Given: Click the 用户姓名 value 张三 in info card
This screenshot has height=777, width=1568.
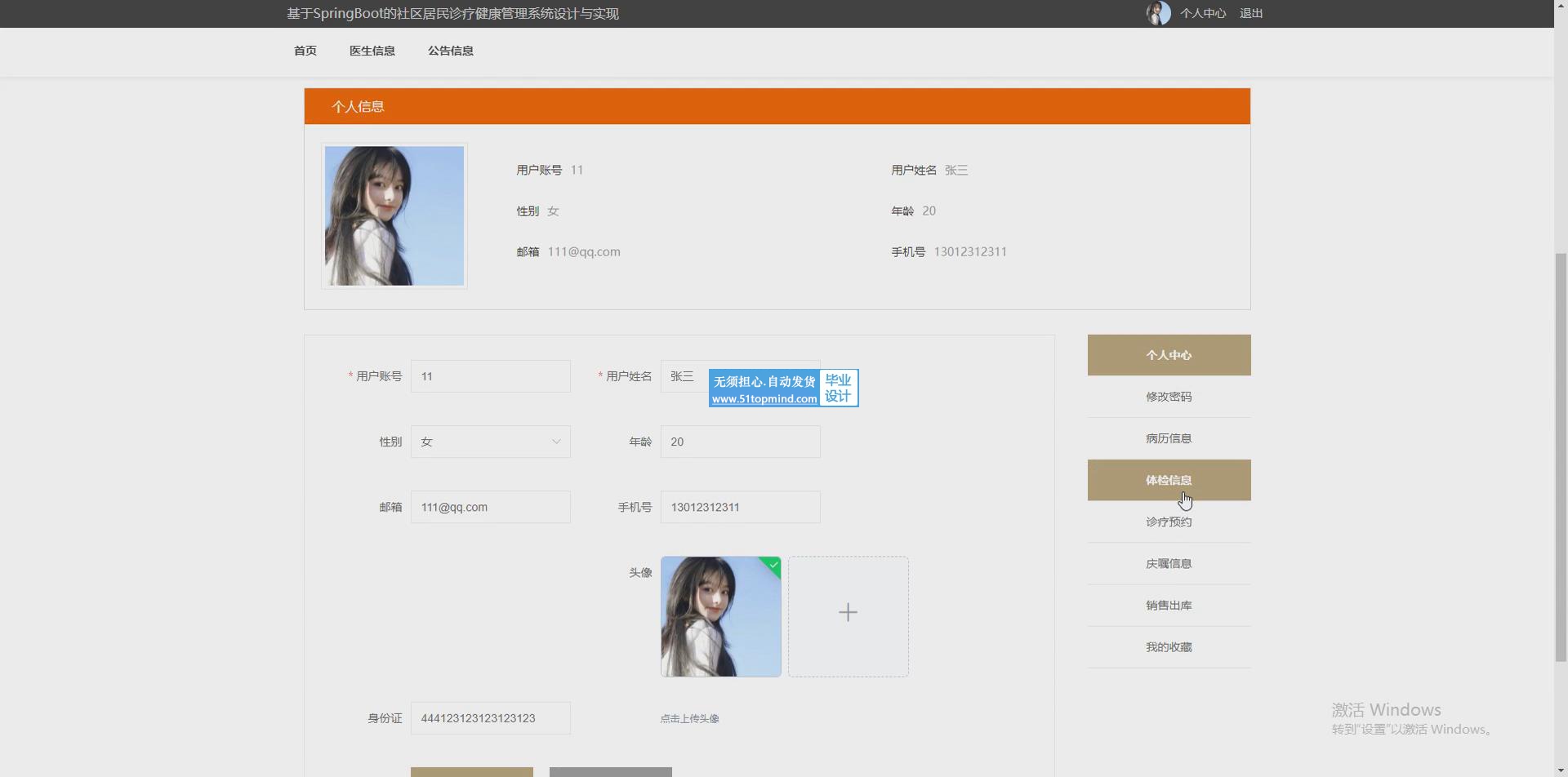Looking at the screenshot, I should click(x=956, y=171).
